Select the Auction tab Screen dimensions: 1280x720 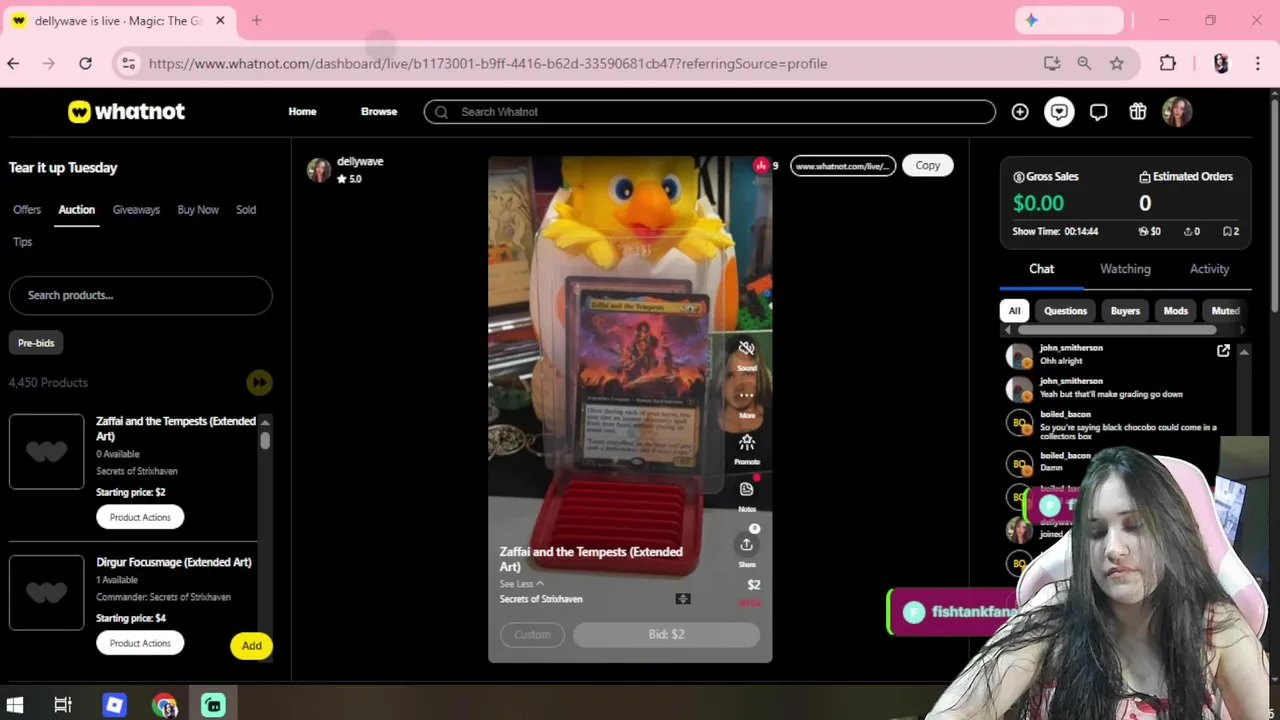click(x=76, y=210)
